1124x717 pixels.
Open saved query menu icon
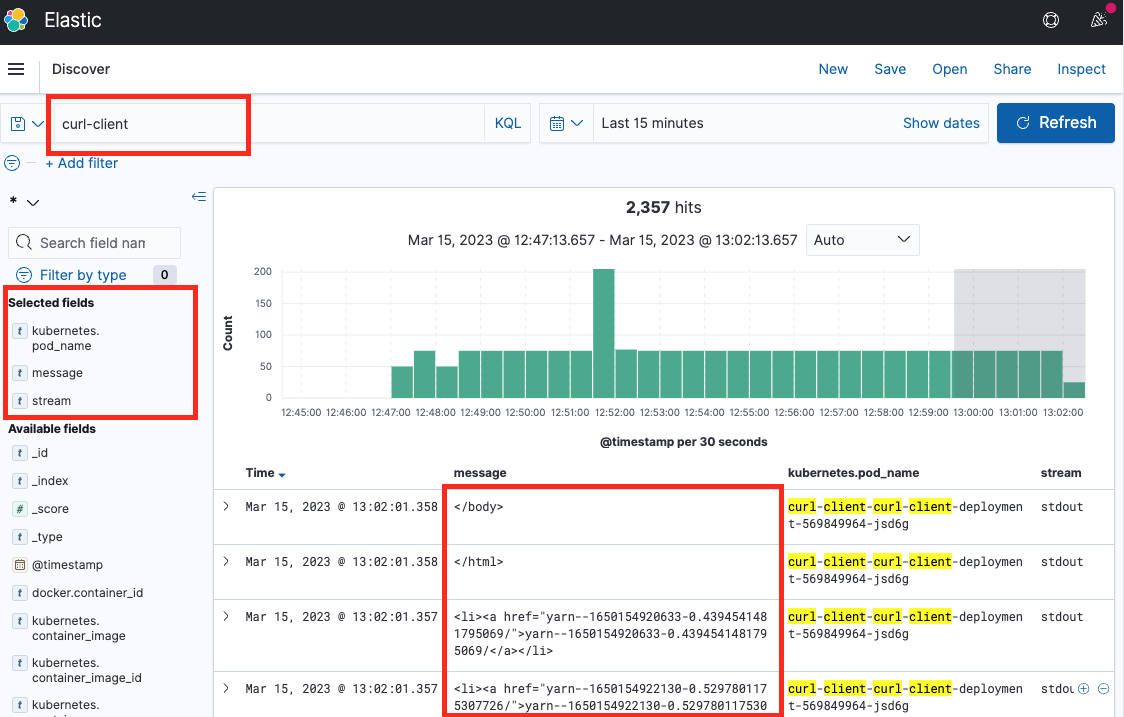[x=27, y=123]
